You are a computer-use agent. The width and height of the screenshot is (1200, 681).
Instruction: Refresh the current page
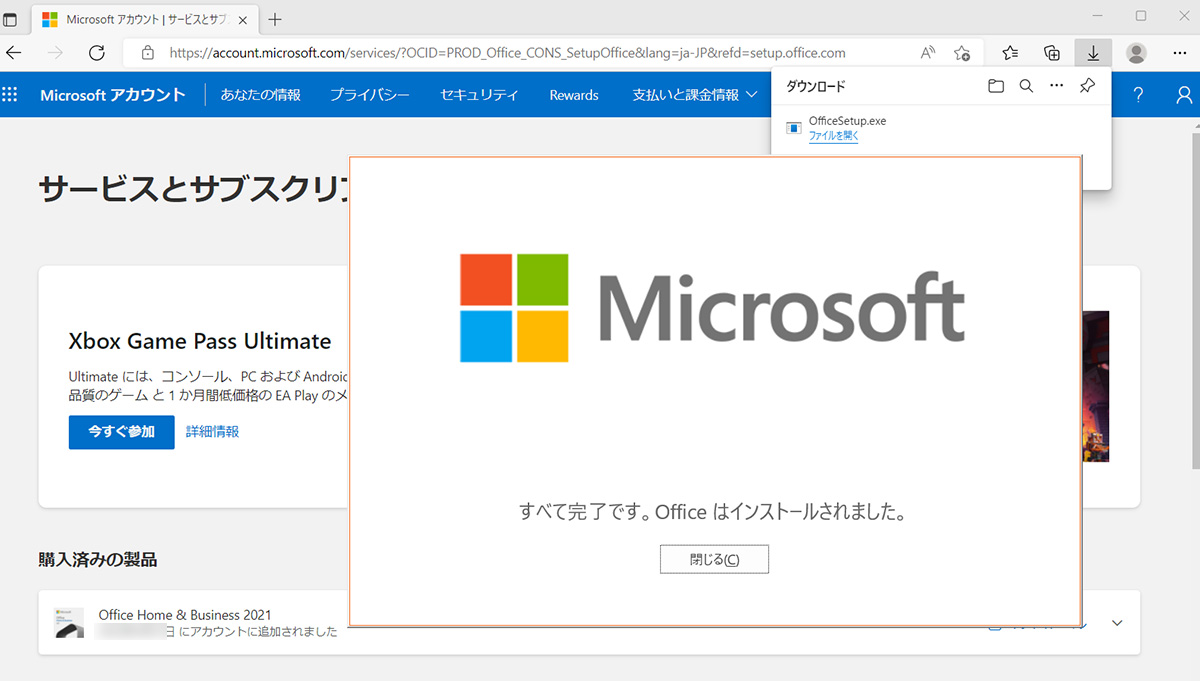(97, 53)
